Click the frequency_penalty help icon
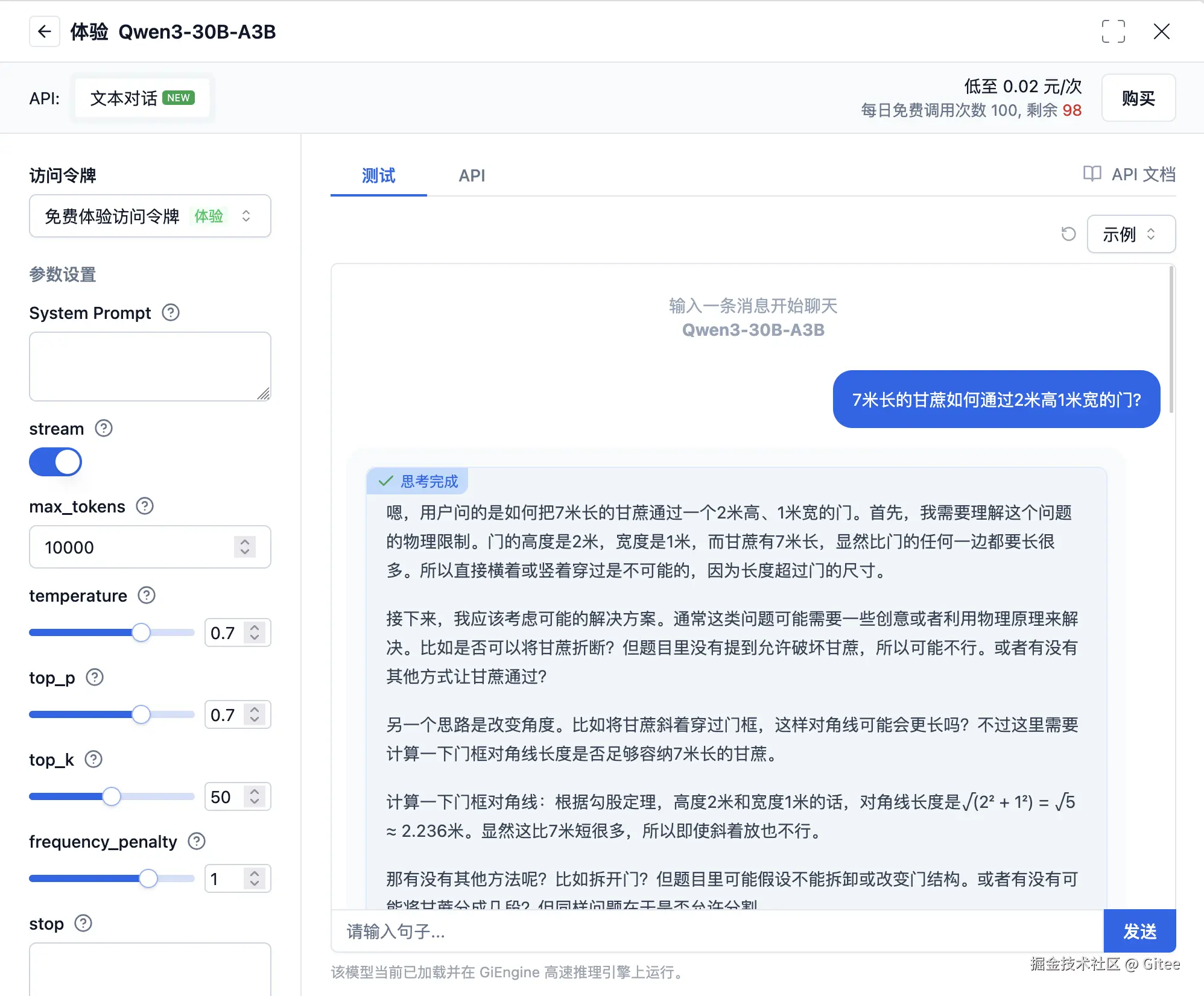The height and width of the screenshot is (996, 1204). click(197, 841)
